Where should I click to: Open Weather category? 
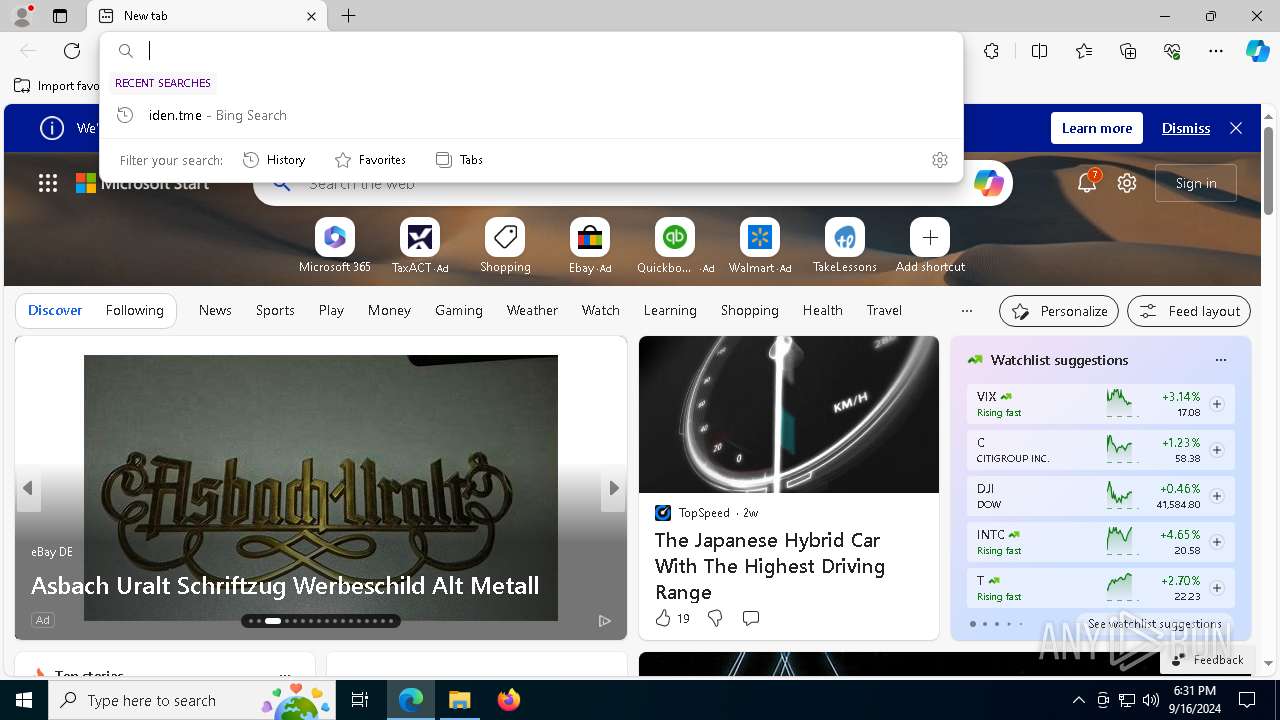(x=532, y=311)
